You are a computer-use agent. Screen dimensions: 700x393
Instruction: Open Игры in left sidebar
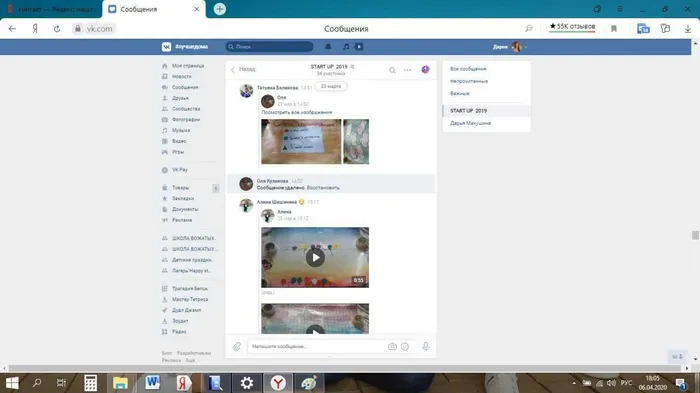[x=178, y=152]
